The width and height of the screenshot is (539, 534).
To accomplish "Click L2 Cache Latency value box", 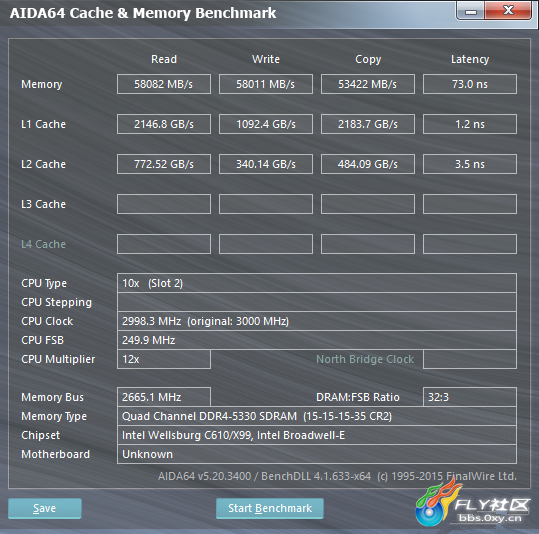I will 470,164.
